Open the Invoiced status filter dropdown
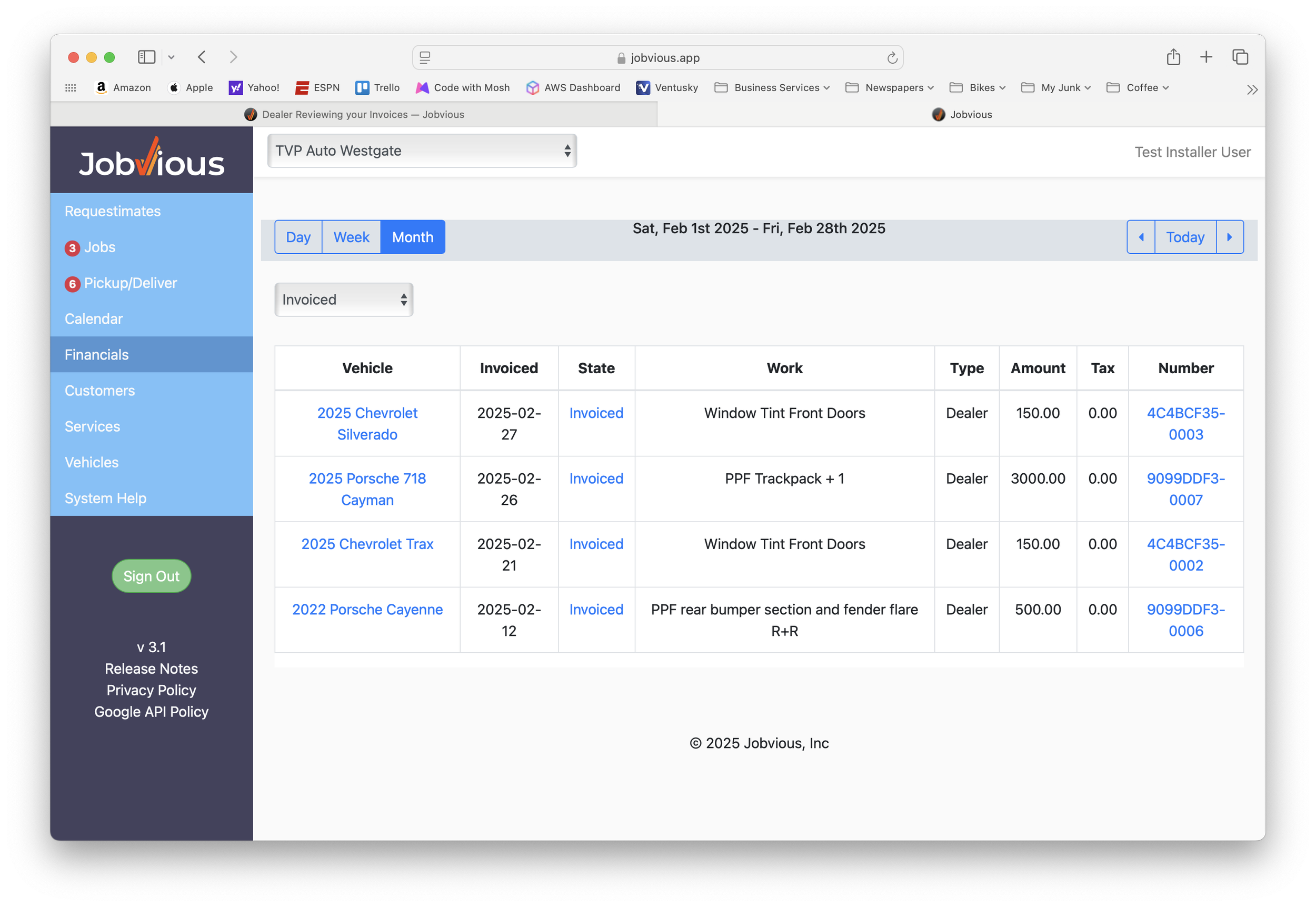The image size is (1316, 907). pos(344,300)
